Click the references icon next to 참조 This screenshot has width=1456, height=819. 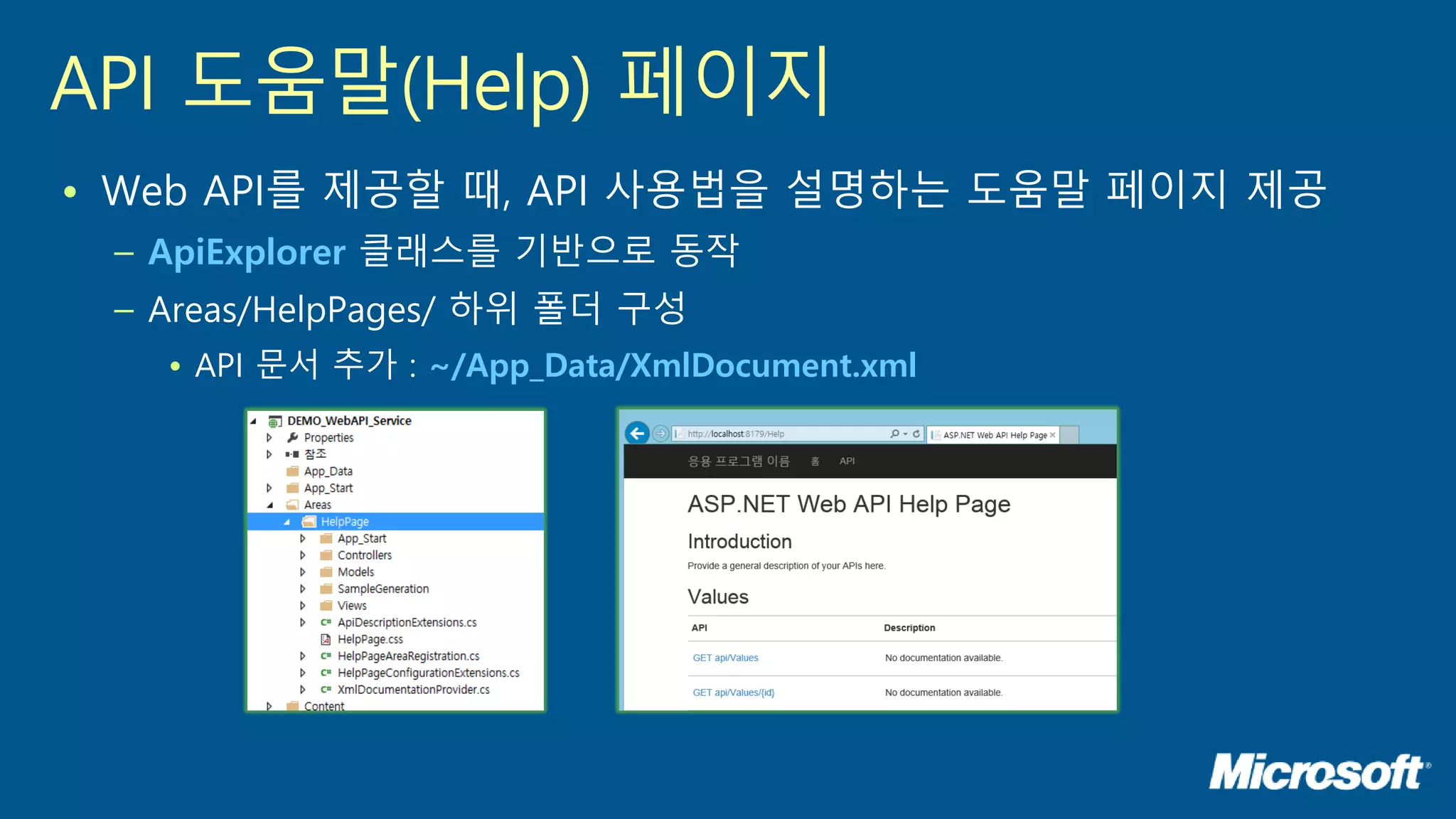pos(292,454)
